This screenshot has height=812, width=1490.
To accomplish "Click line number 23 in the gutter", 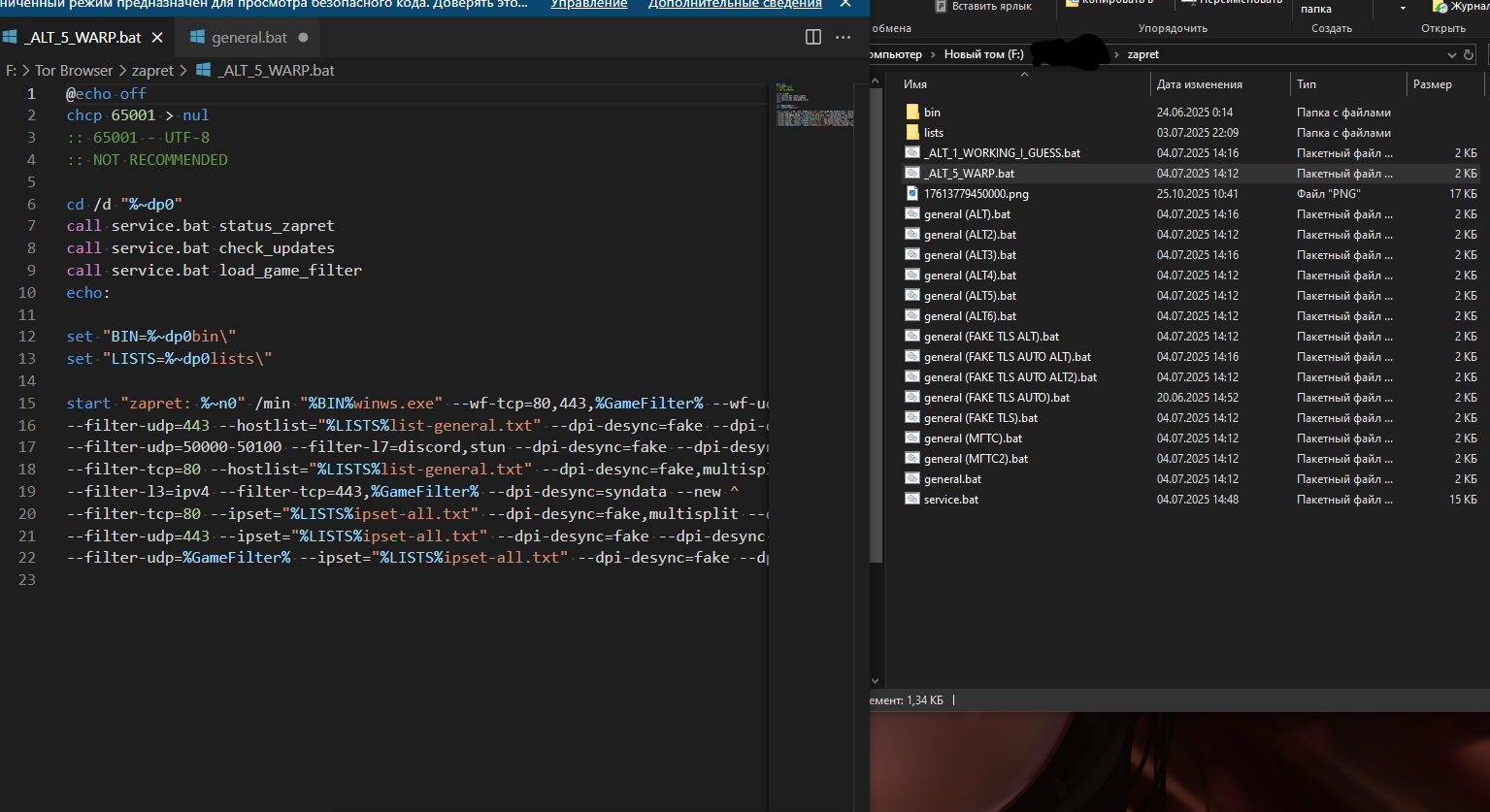I will click(27, 579).
